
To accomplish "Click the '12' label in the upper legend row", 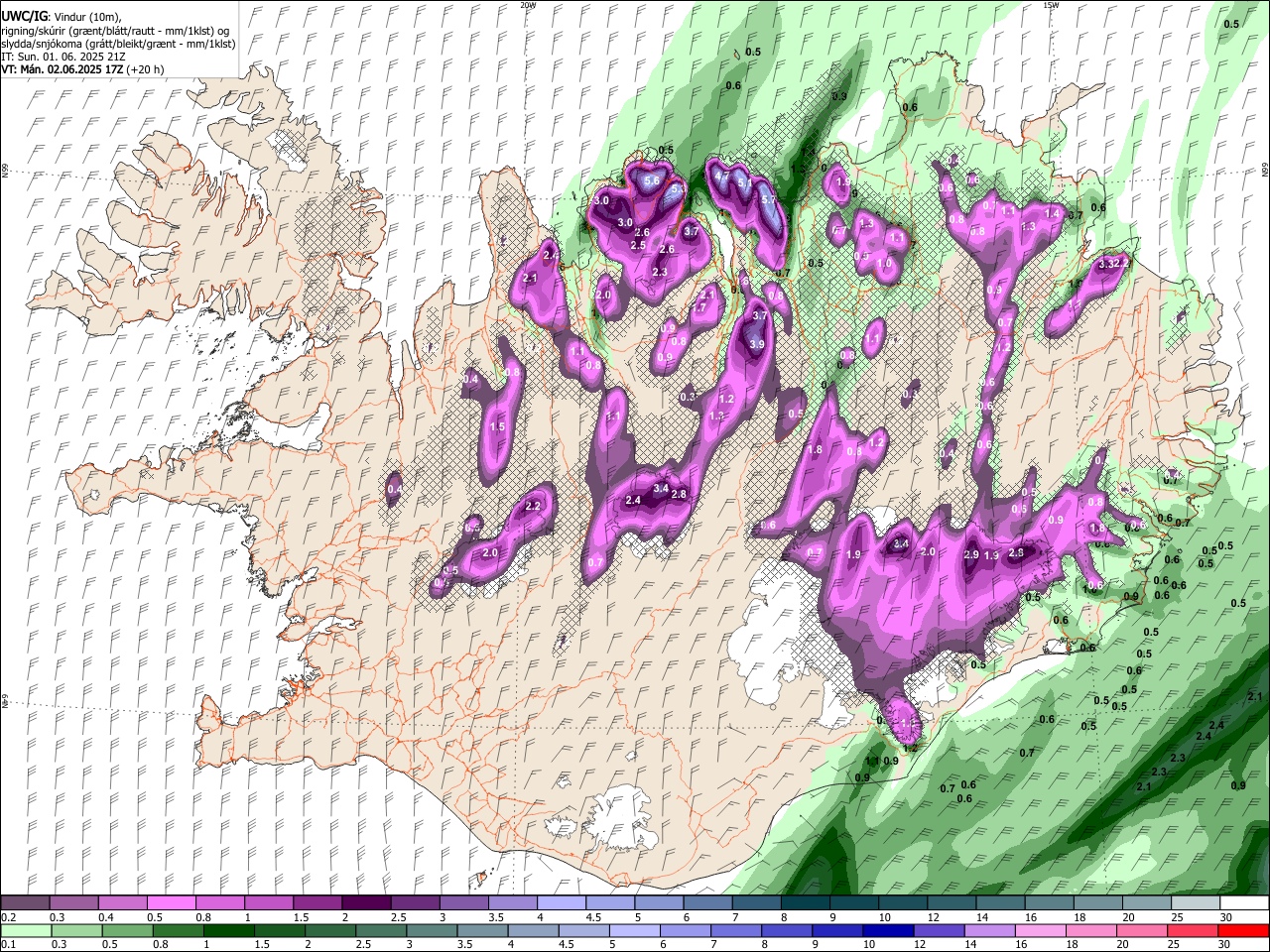I will pyautogui.click(x=933, y=917).
